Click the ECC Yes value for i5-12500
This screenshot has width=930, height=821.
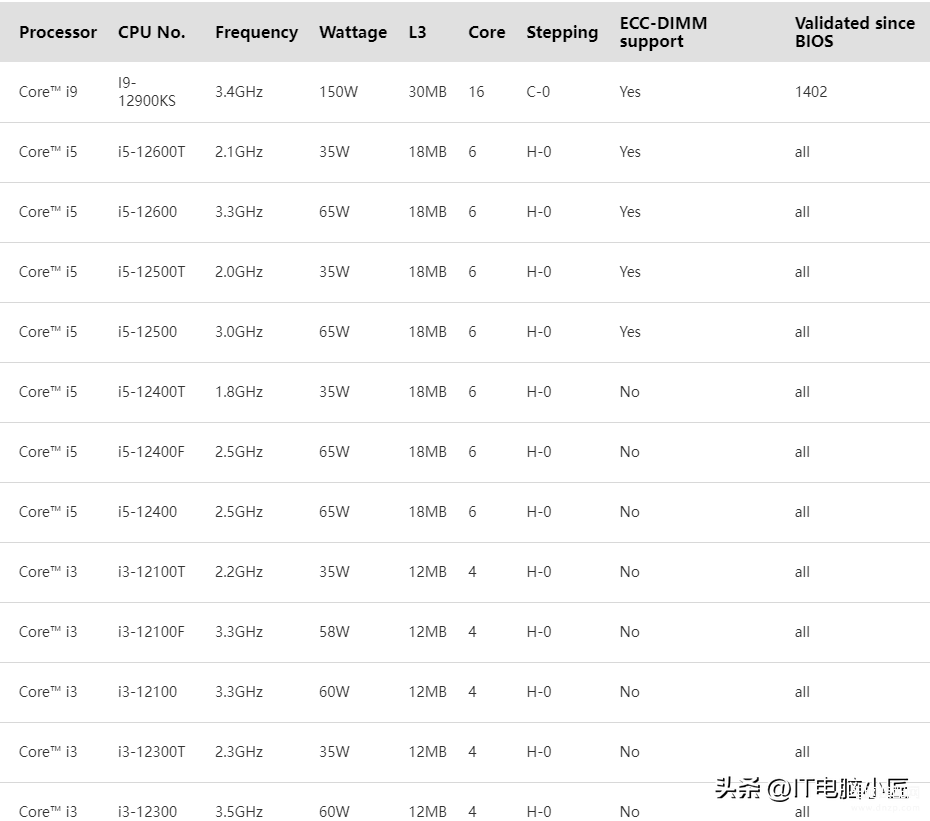pos(630,332)
